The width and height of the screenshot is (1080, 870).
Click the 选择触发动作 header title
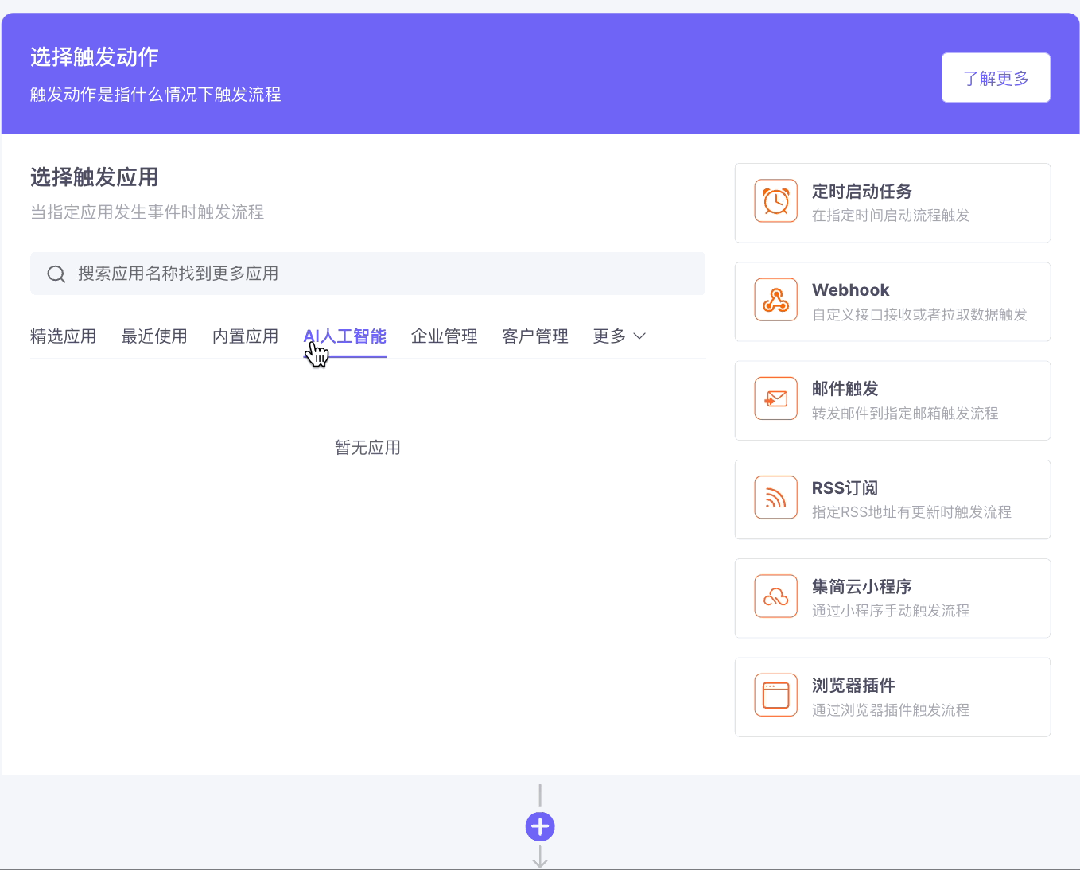pos(94,56)
